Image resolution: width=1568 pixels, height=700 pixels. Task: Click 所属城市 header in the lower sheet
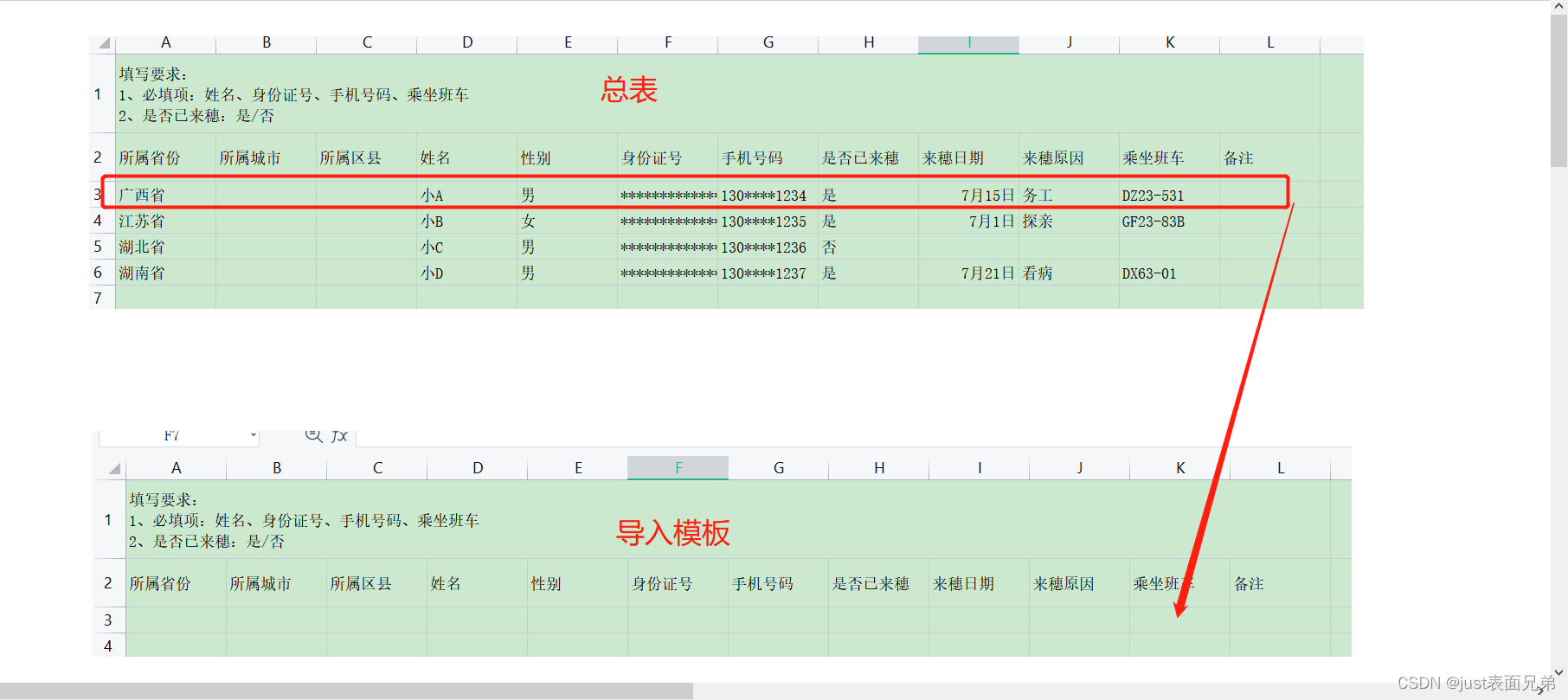pyautogui.click(x=276, y=583)
